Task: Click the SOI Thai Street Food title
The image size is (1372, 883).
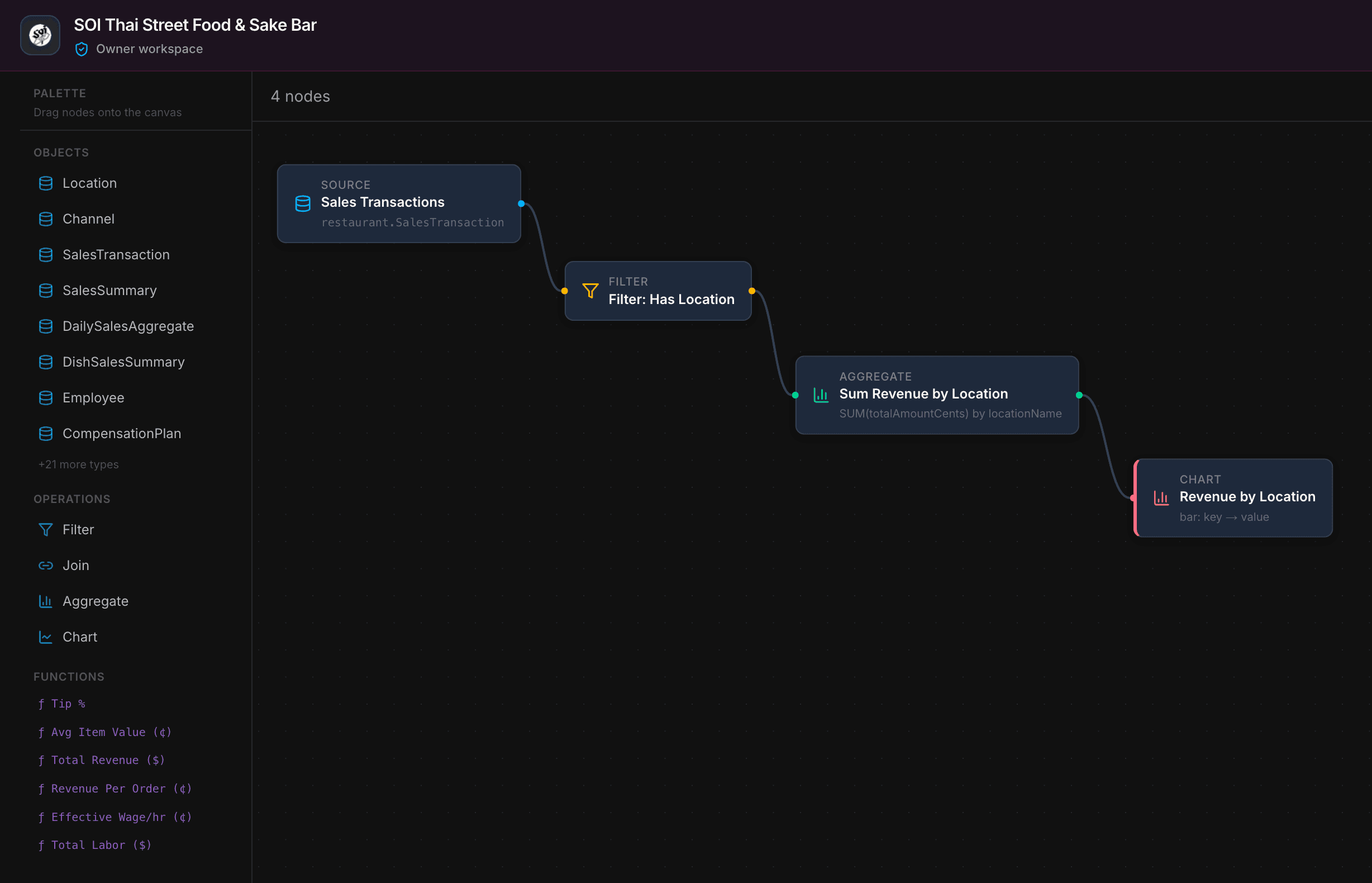Action: (195, 25)
